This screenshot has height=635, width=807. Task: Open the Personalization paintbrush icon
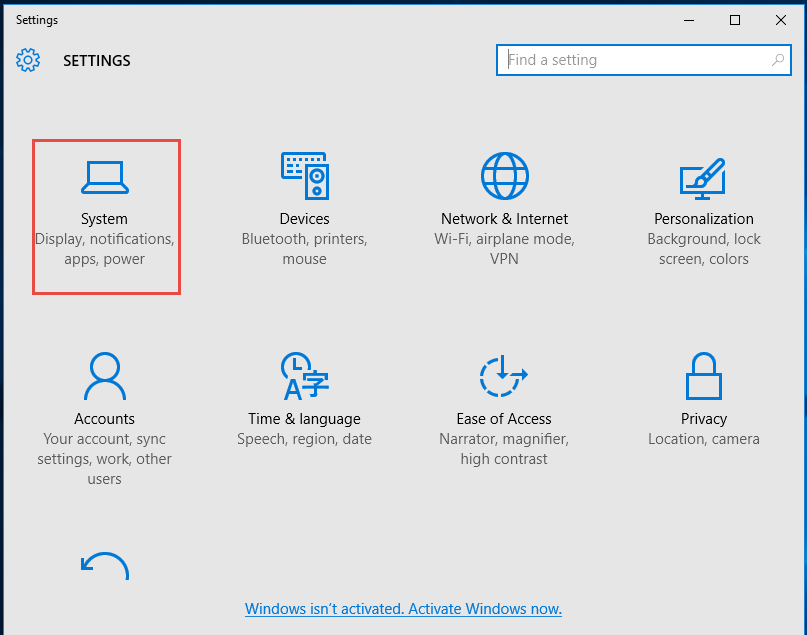[703, 179]
